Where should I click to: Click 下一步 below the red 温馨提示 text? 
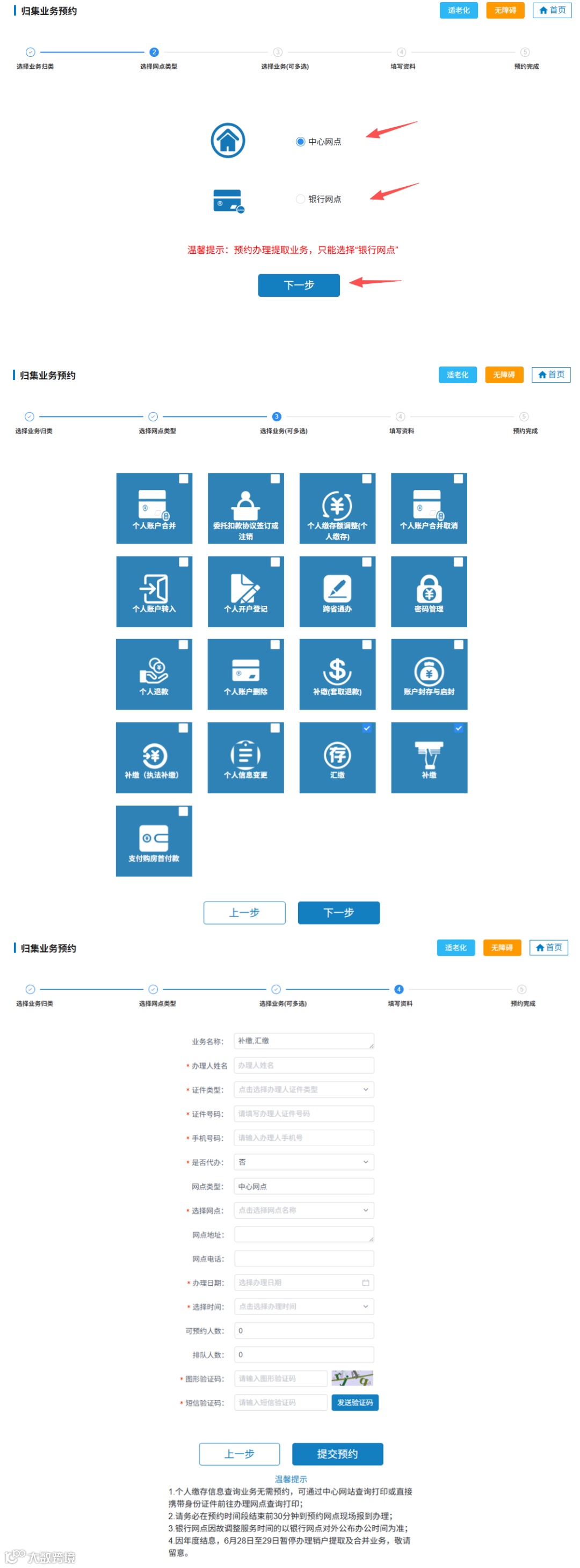coord(299,285)
